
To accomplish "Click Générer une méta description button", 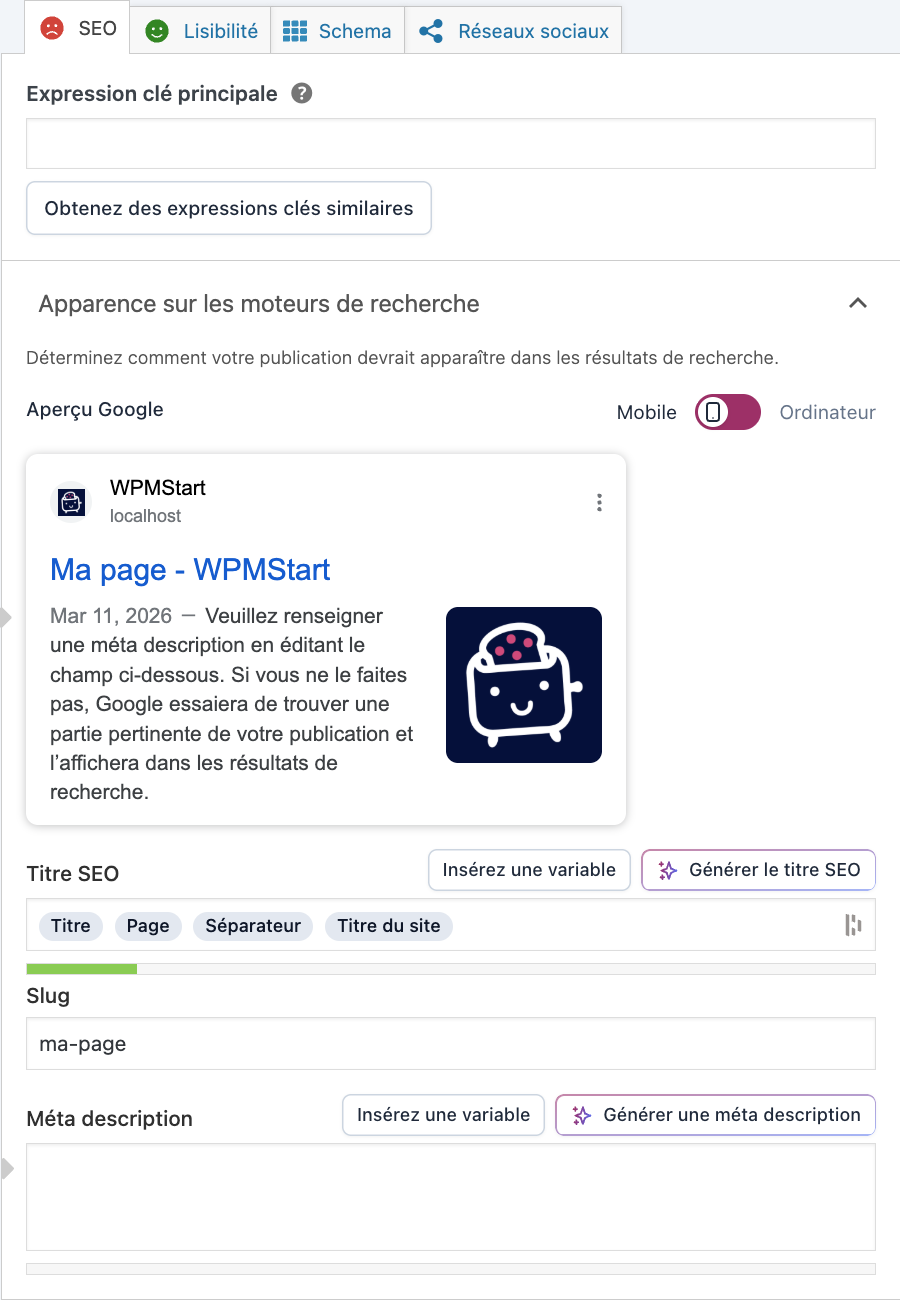I will point(715,1115).
